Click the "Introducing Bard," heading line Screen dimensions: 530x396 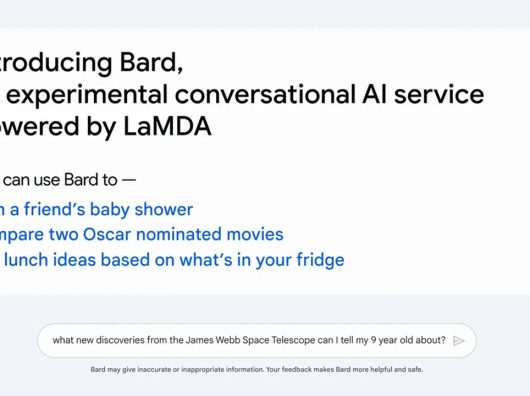tap(91, 63)
